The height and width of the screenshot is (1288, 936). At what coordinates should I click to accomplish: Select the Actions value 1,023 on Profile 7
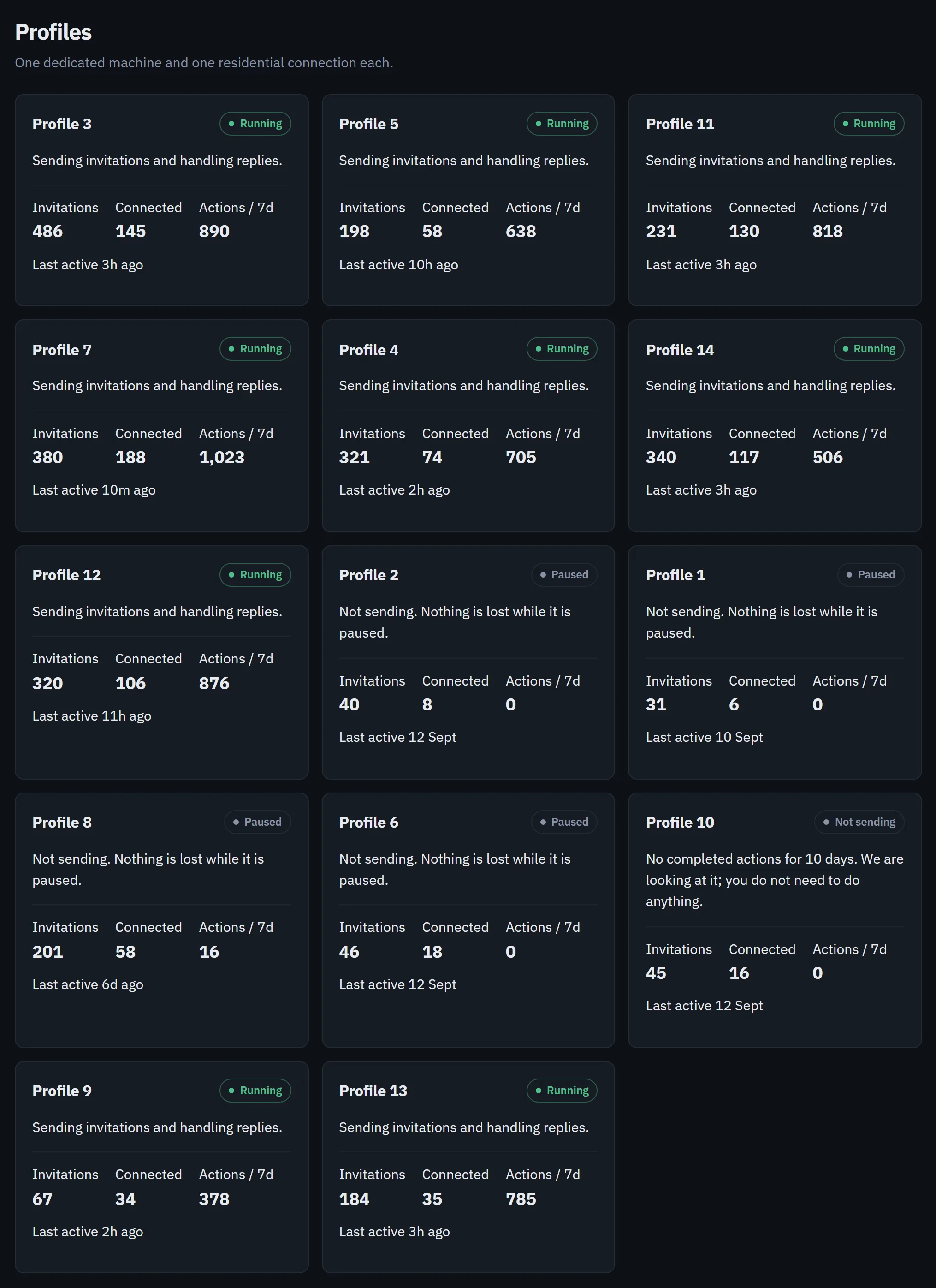(x=221, y=458)
